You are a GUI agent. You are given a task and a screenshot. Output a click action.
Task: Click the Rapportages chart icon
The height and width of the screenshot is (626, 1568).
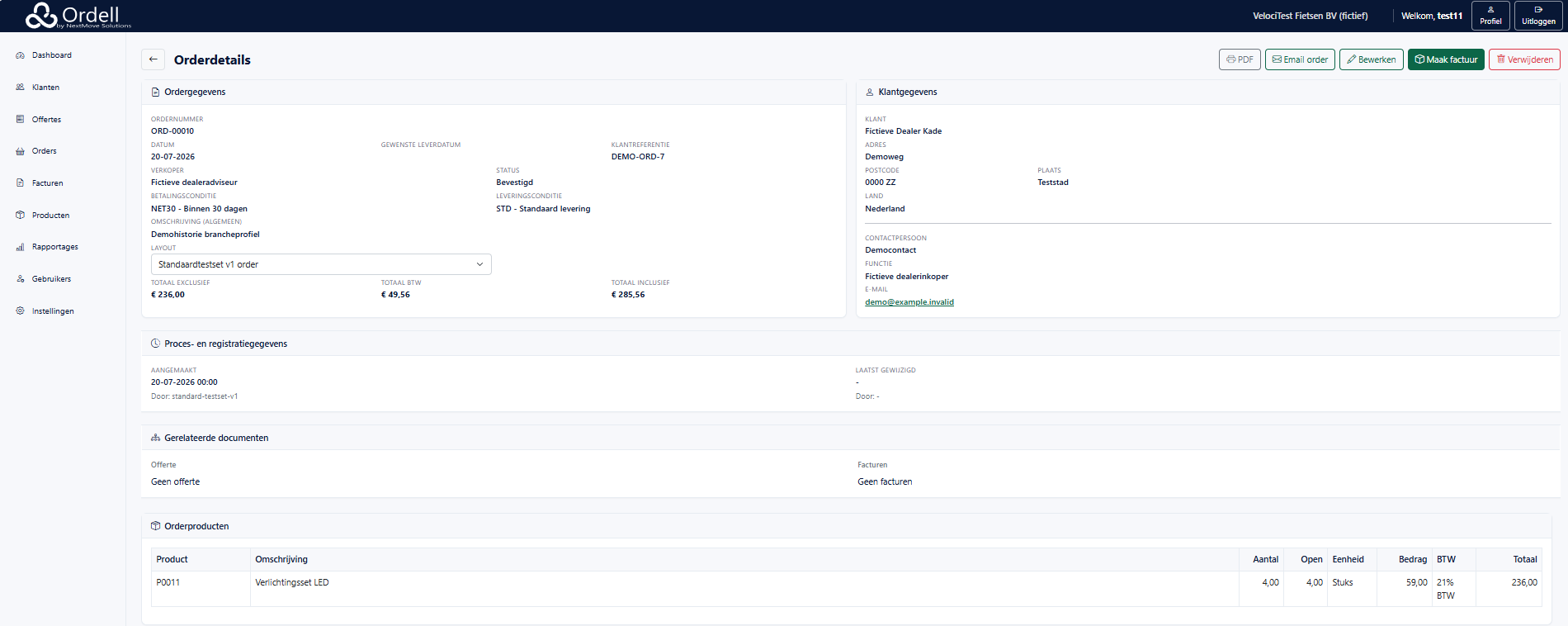point(21,247)
